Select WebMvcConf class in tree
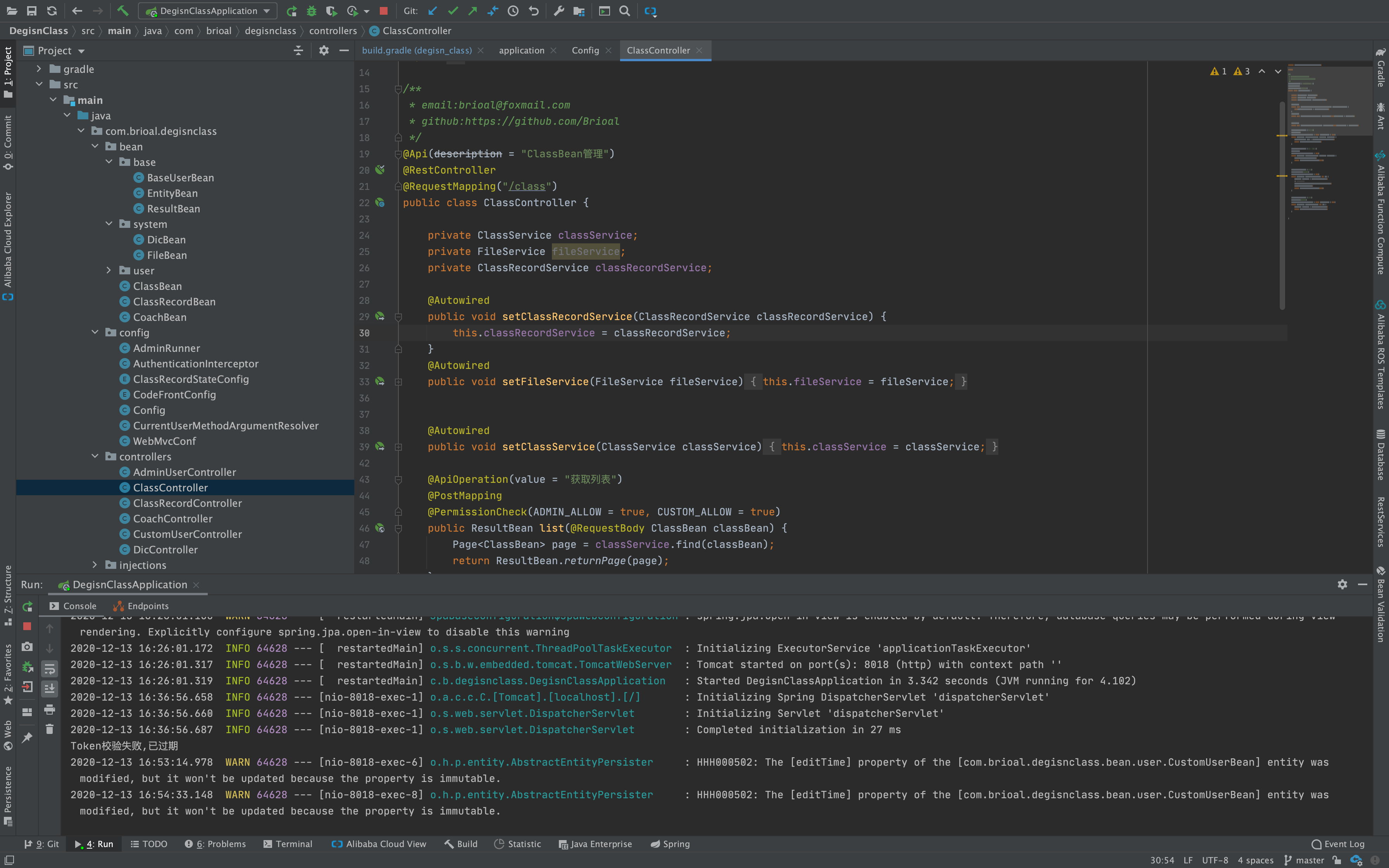1389x868 pixels. (x=164, y=441)
